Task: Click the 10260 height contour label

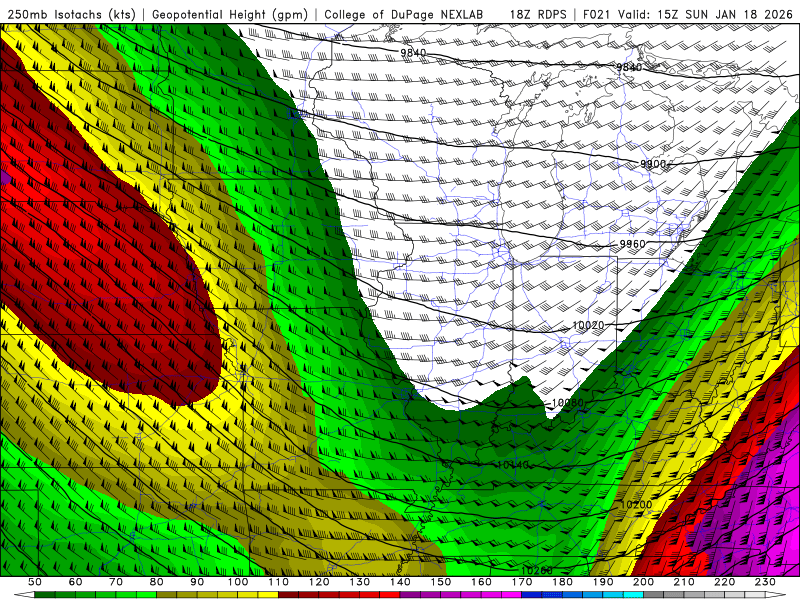Action: (x=537, y=570)
